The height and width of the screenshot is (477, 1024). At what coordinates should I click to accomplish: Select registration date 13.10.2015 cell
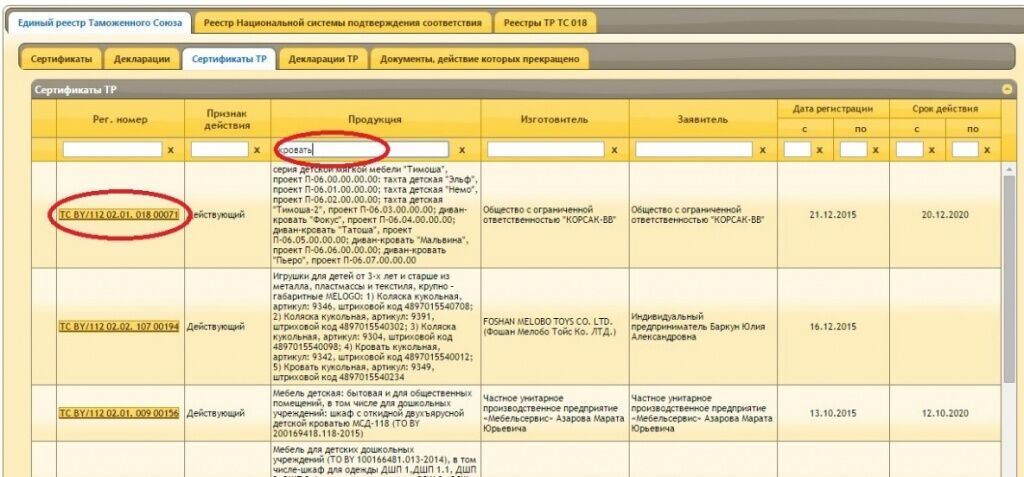point(833,414)
